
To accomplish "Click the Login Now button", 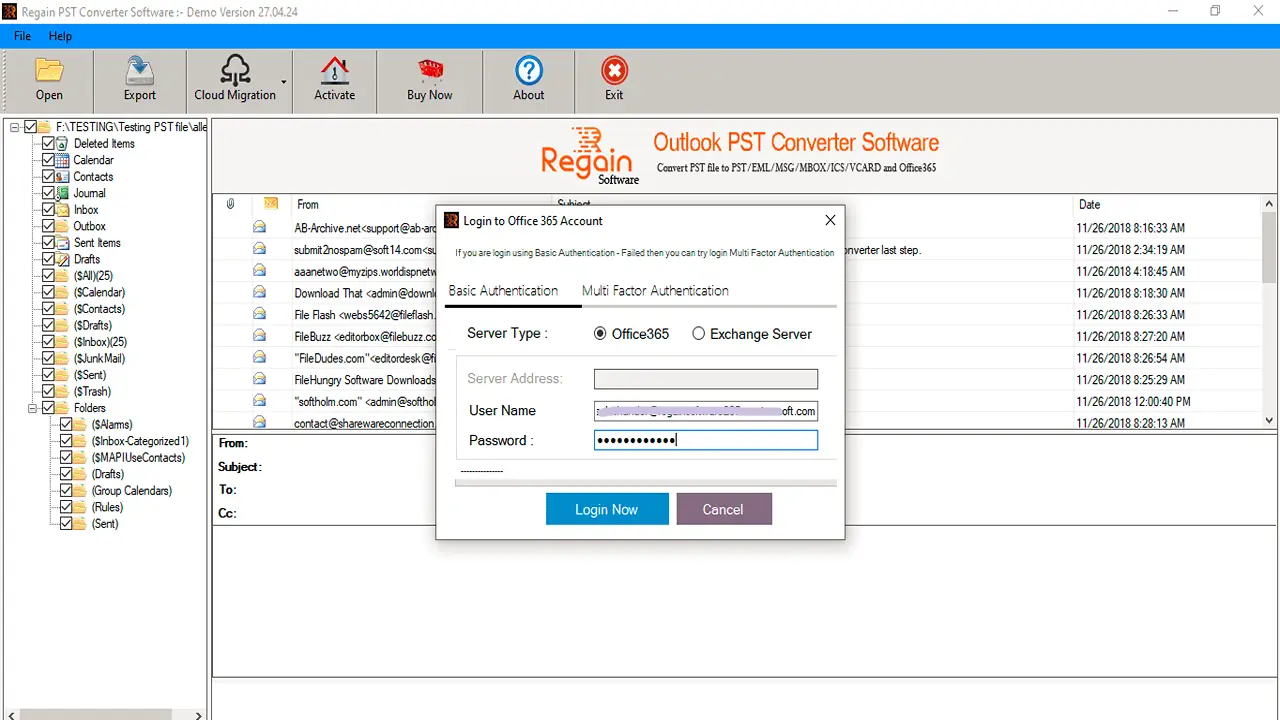I will tap(606, 509).
